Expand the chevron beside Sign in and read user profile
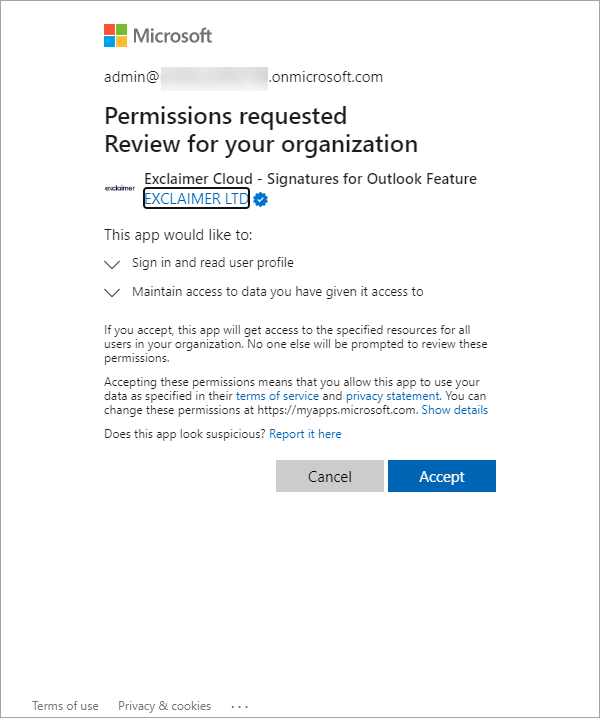The image size is (600, 718). tap(112, 264)
